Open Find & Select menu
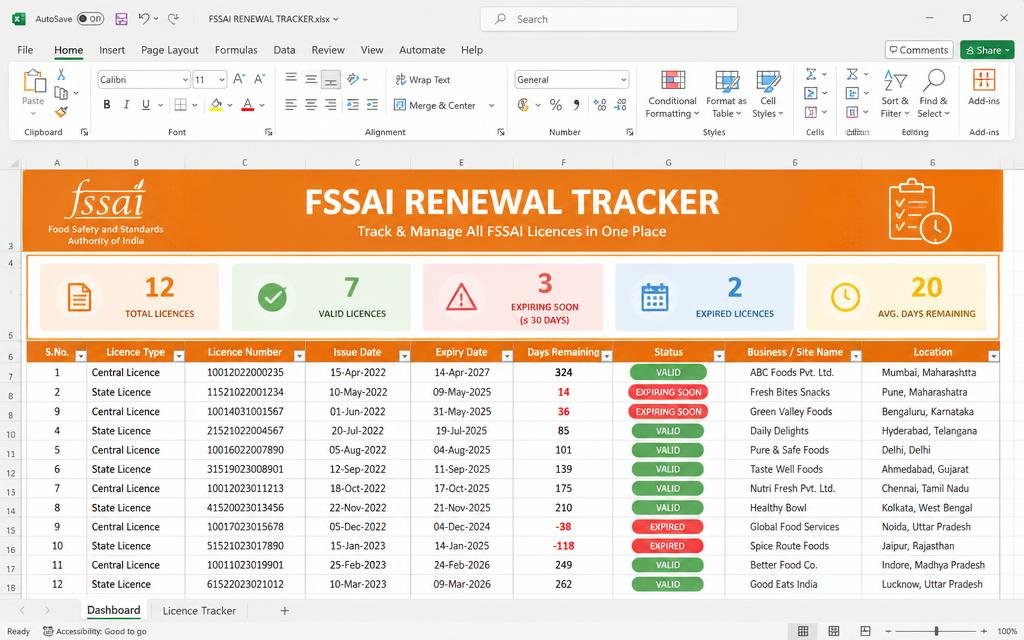 934,94
